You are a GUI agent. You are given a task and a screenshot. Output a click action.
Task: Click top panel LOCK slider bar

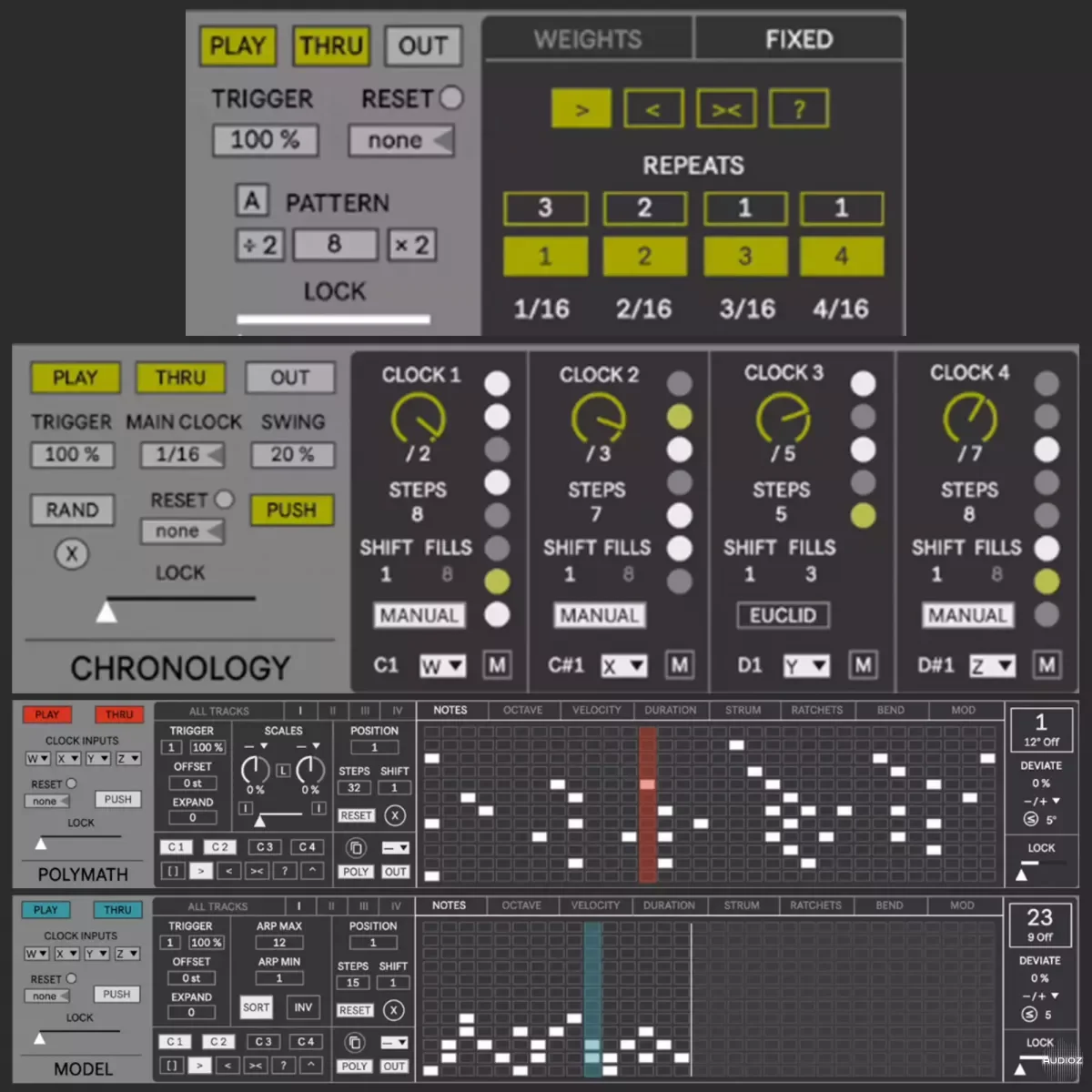pos(333,319)
